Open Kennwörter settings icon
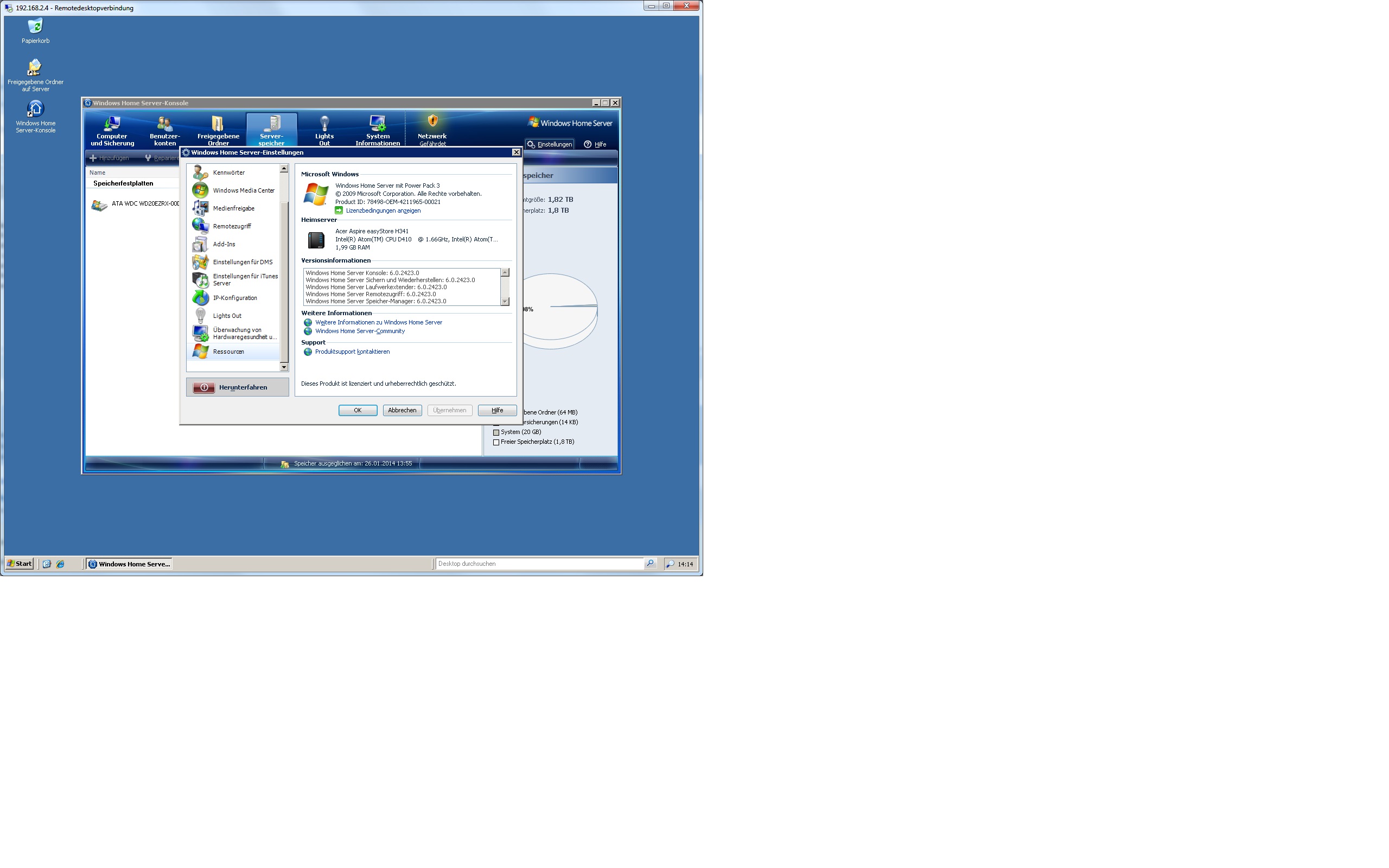This screenshot has height=868, width=1389. click(200, 173)
